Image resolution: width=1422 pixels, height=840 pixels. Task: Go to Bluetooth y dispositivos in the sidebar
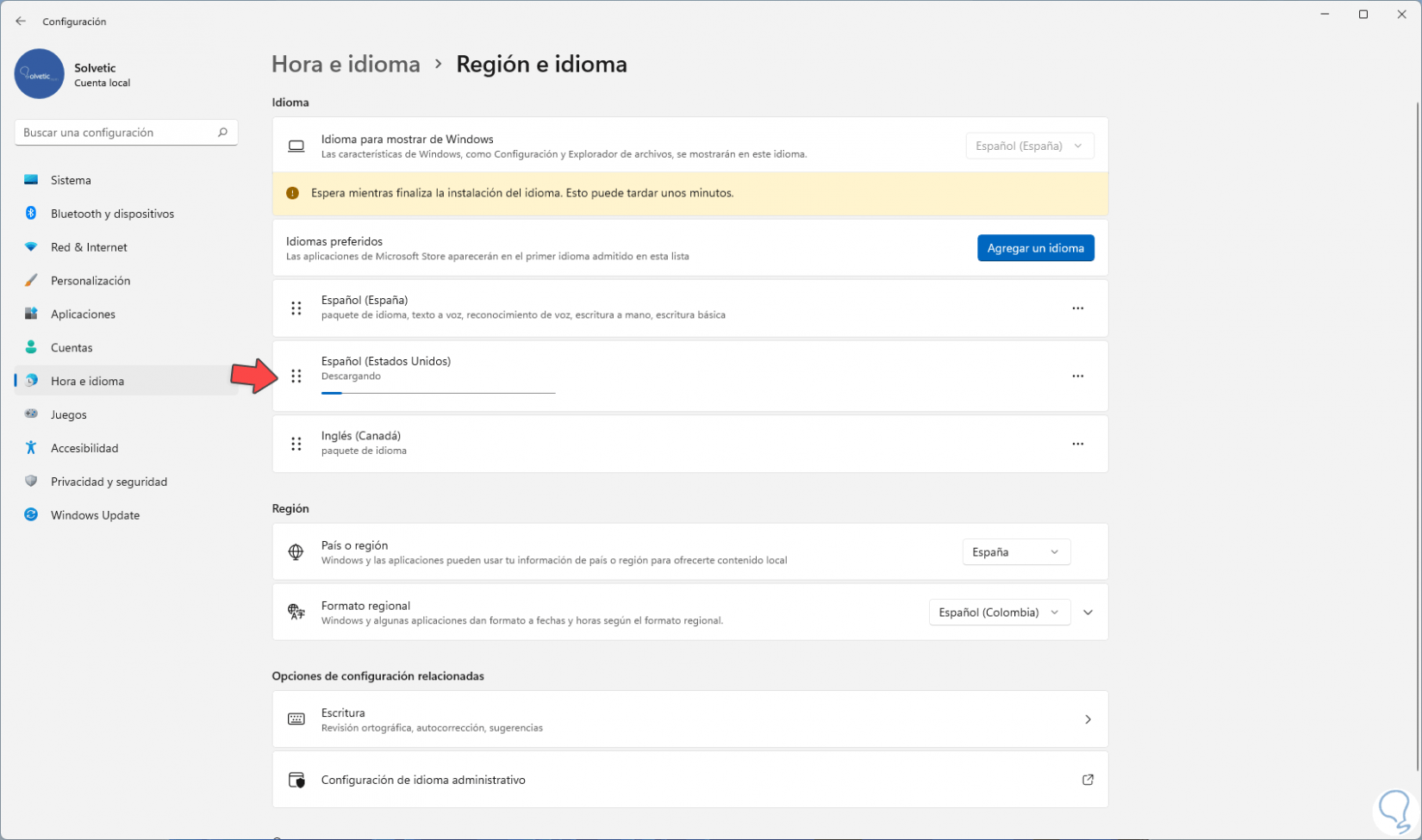pyautogui.click(x=112, y=214)
